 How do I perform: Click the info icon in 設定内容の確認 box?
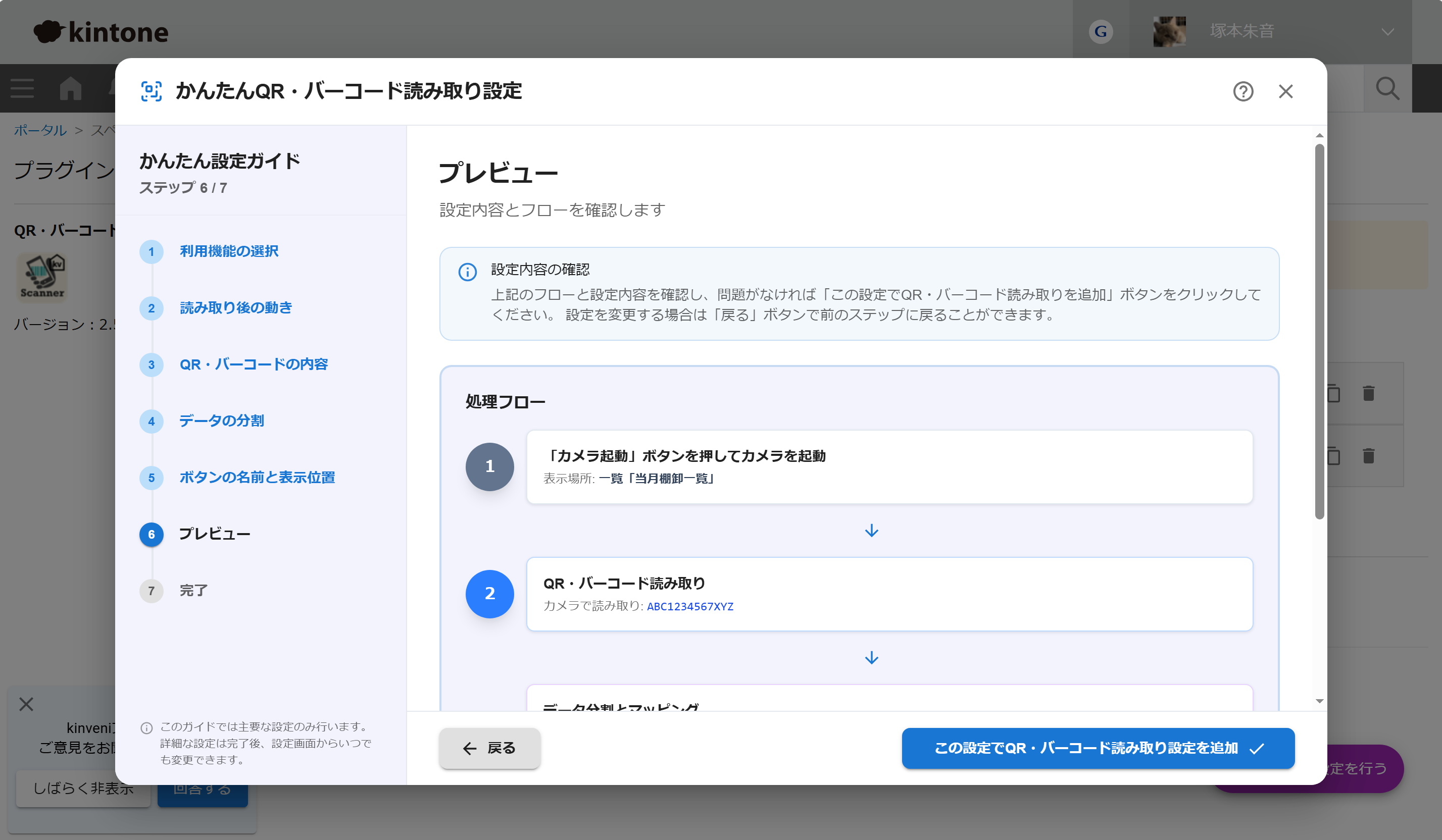(x=467, y=272)
